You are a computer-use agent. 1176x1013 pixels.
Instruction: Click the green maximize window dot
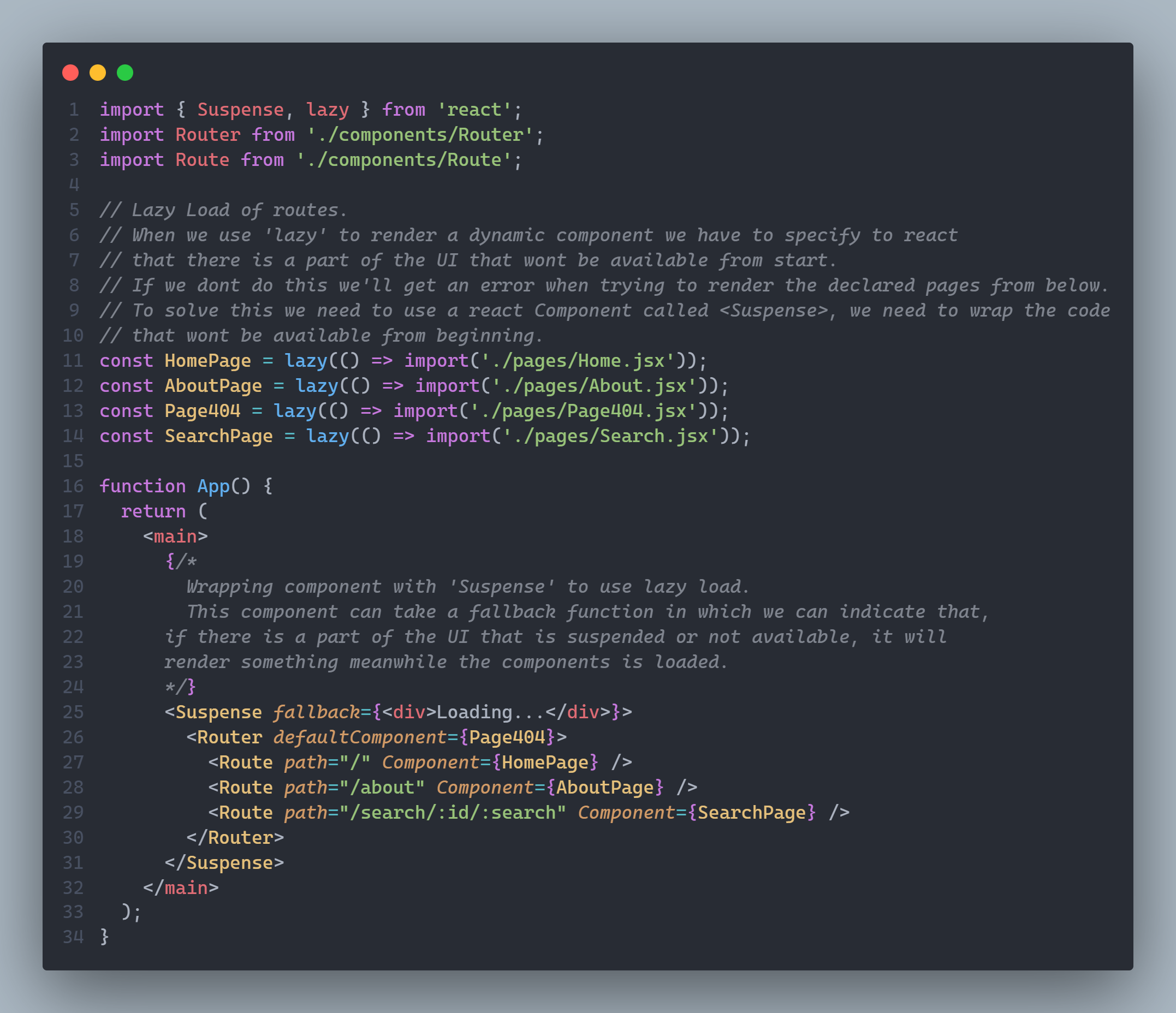click(125, 73)
